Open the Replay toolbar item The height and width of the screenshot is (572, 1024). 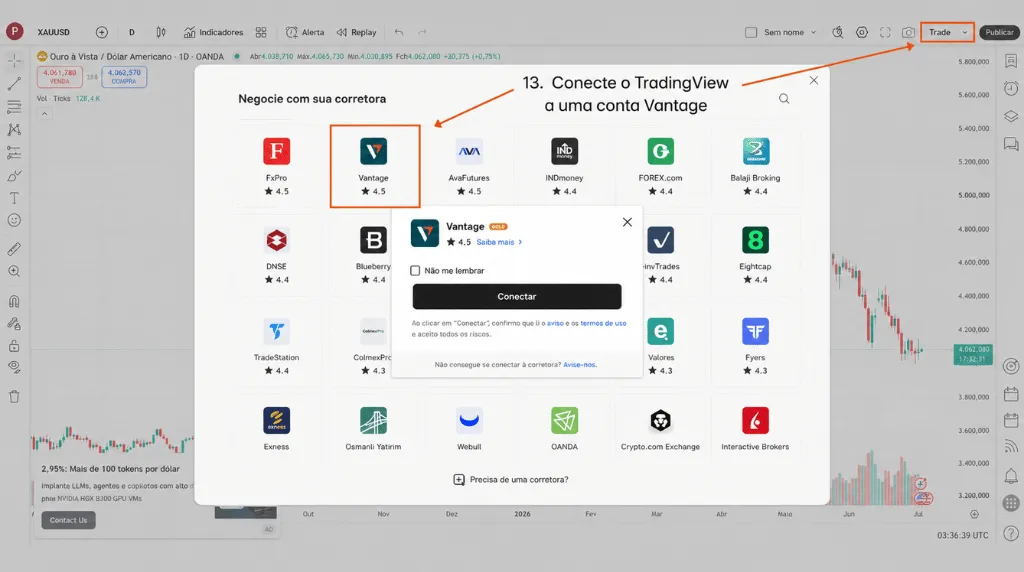click(357, 32)
